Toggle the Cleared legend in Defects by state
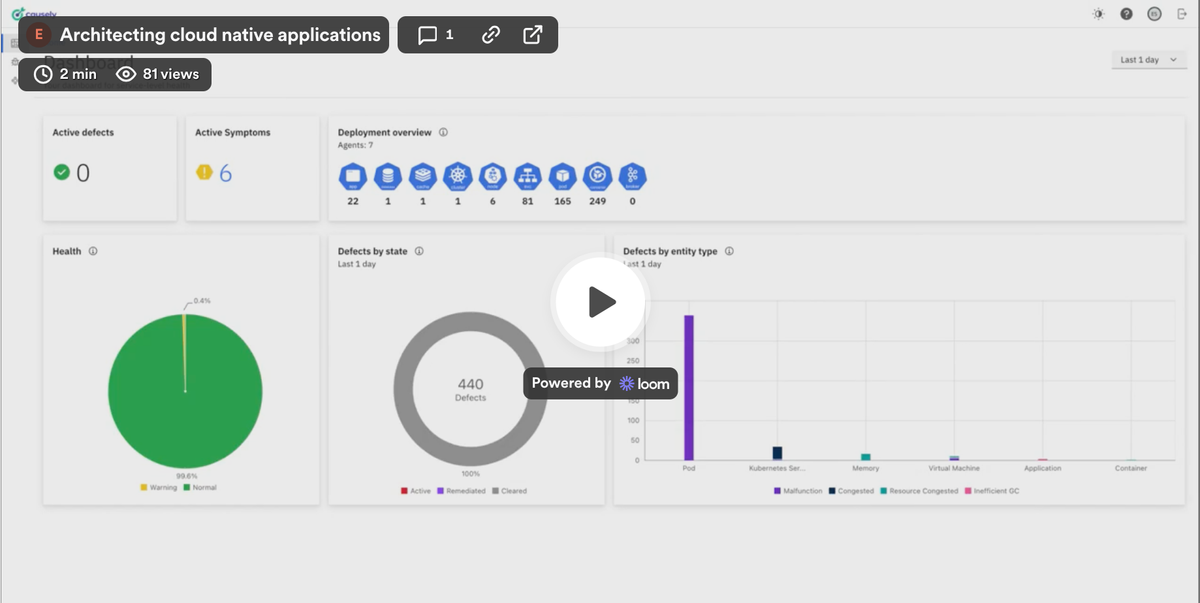 pos(510,491)
